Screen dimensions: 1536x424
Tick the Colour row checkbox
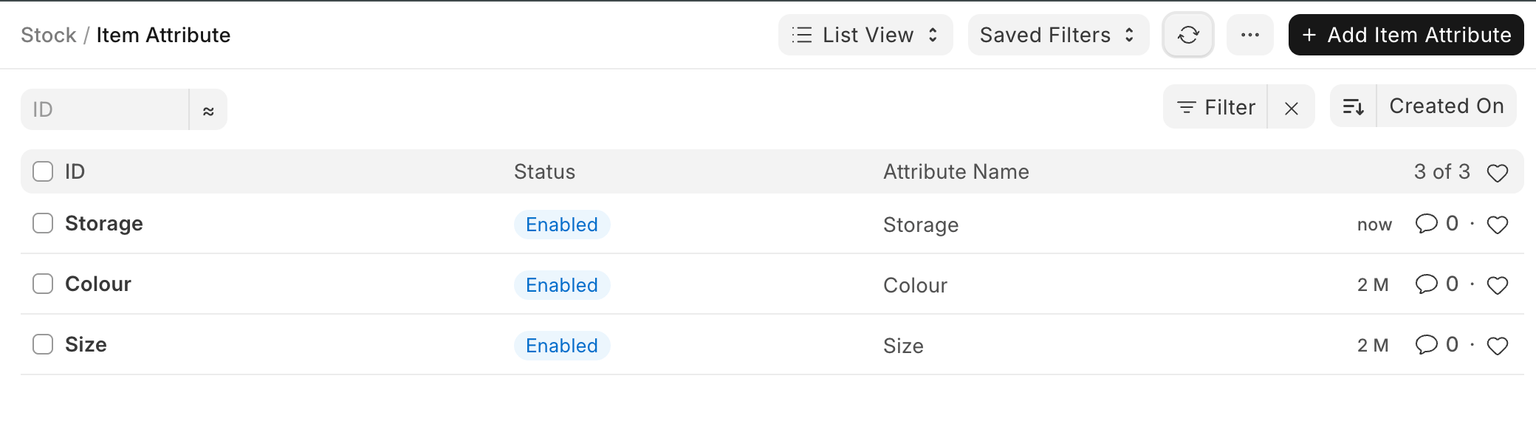43,284
